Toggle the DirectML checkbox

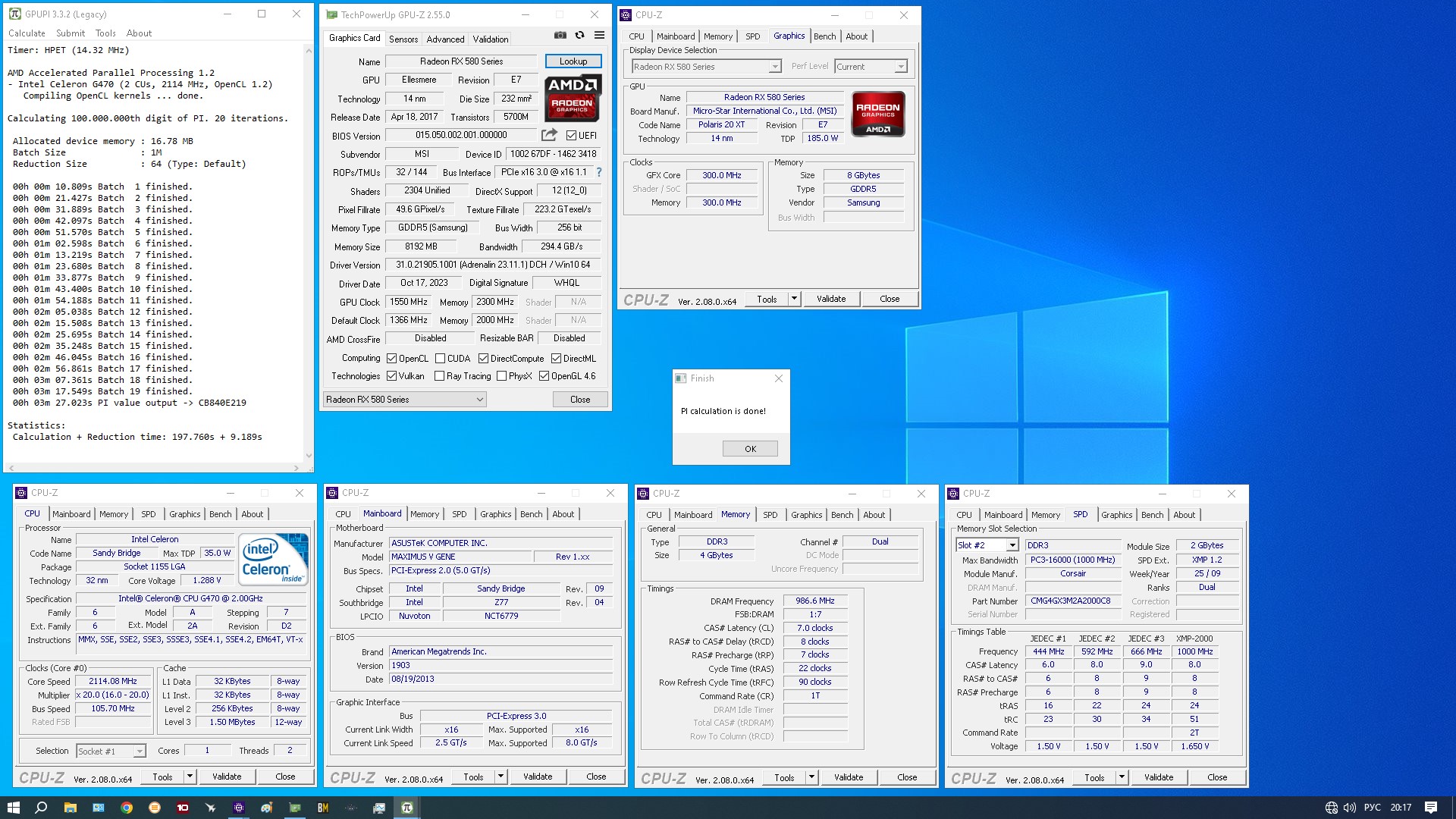click(556, 359)
